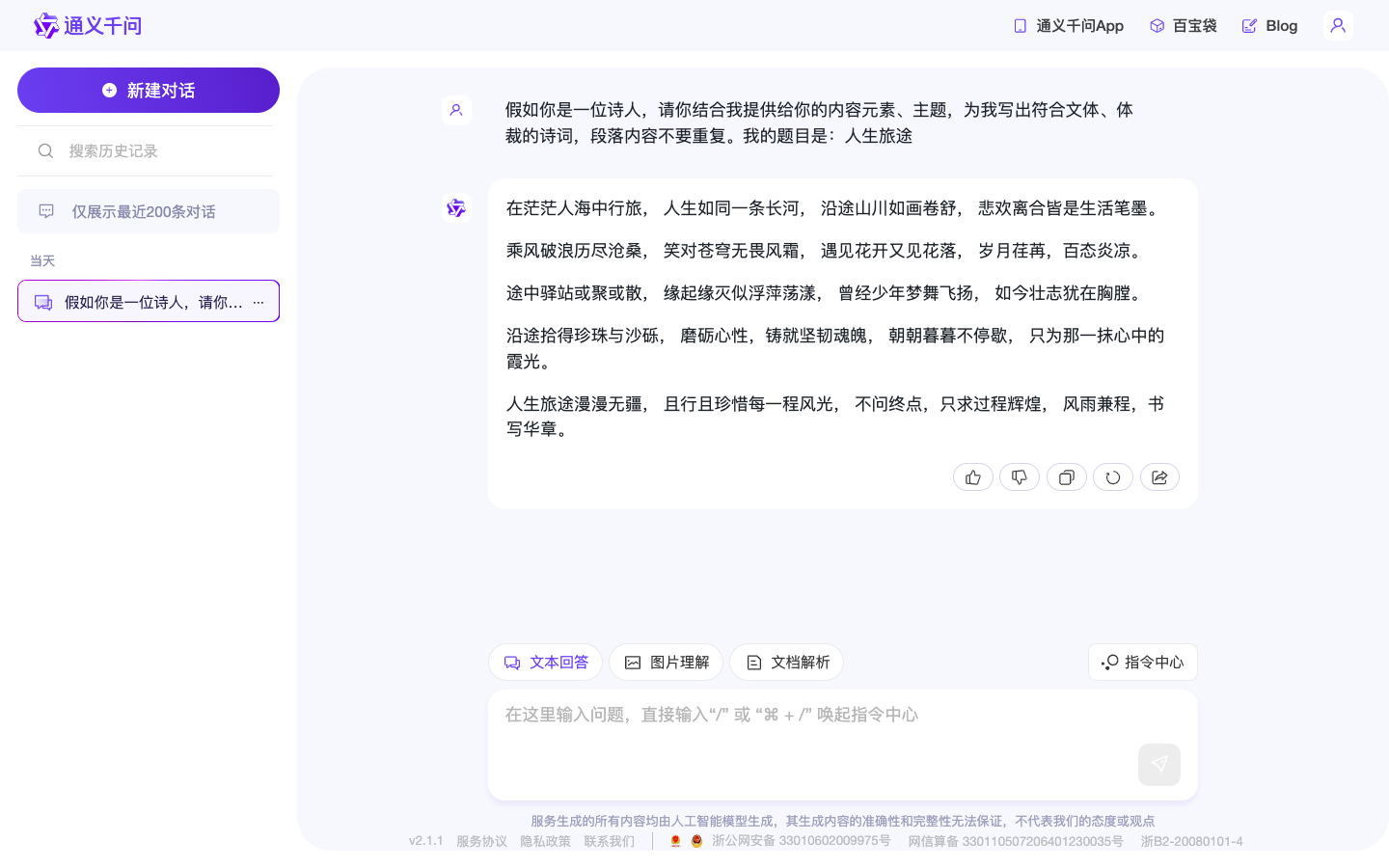1389x868 pixels.
Task: Visit the 百宝袋 treasure bag section
Action: (x=1183, y=25)
